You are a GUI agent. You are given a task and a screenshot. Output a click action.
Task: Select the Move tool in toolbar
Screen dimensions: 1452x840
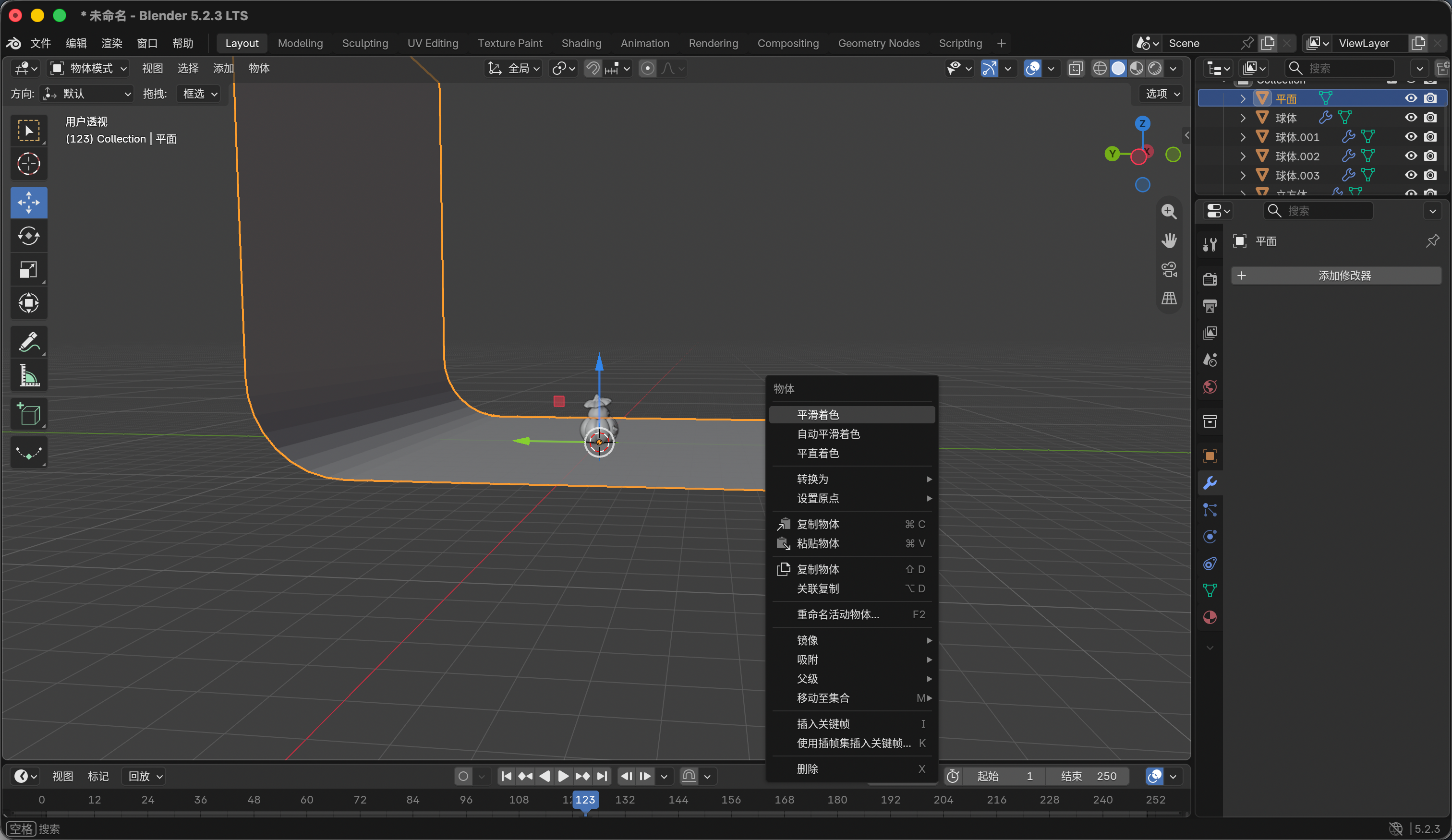[x=29, y=202]
